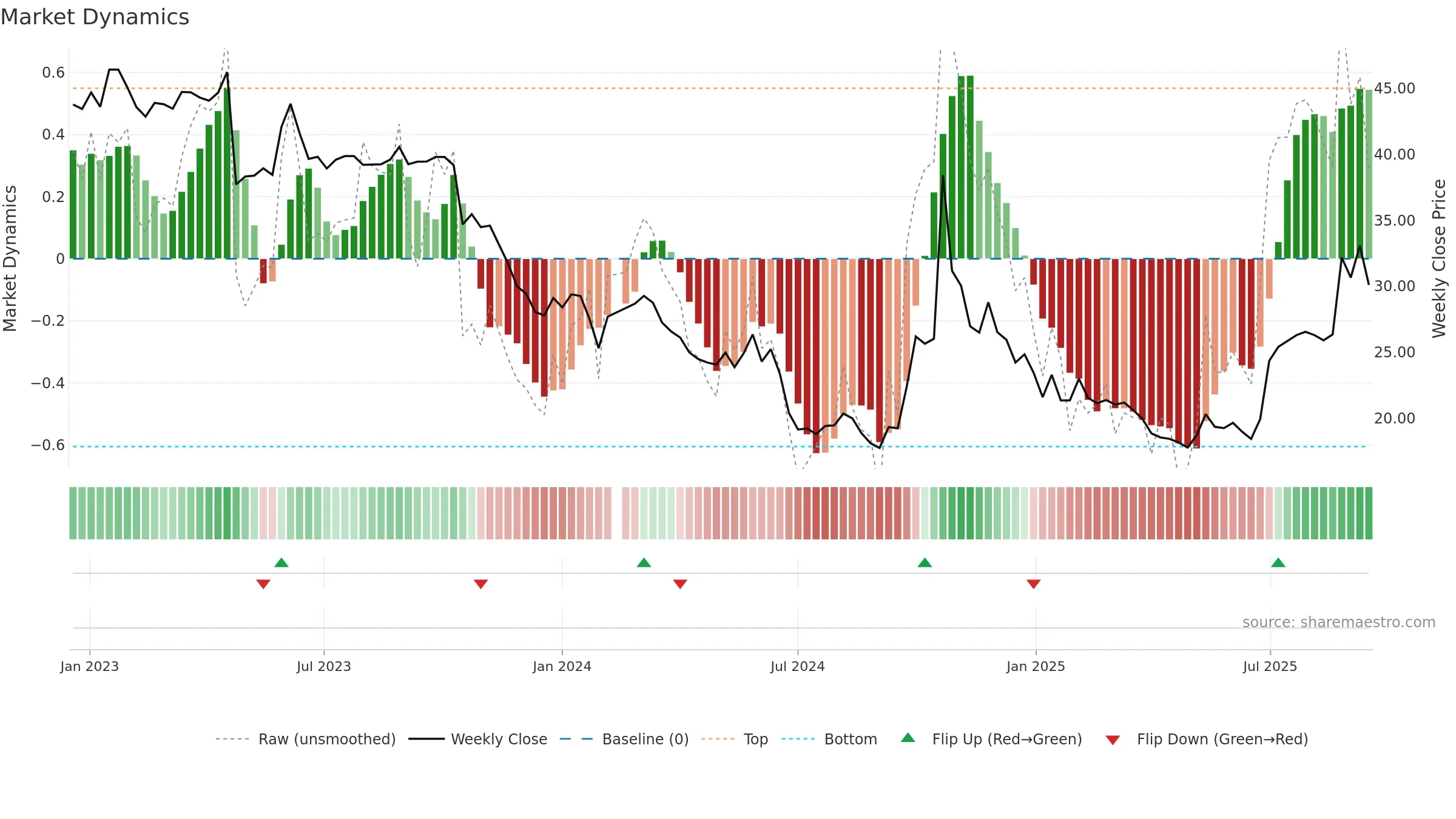Click the Weekly Close Price axis title
This screenshot has height=819, width=1456.
[1439, 258]
